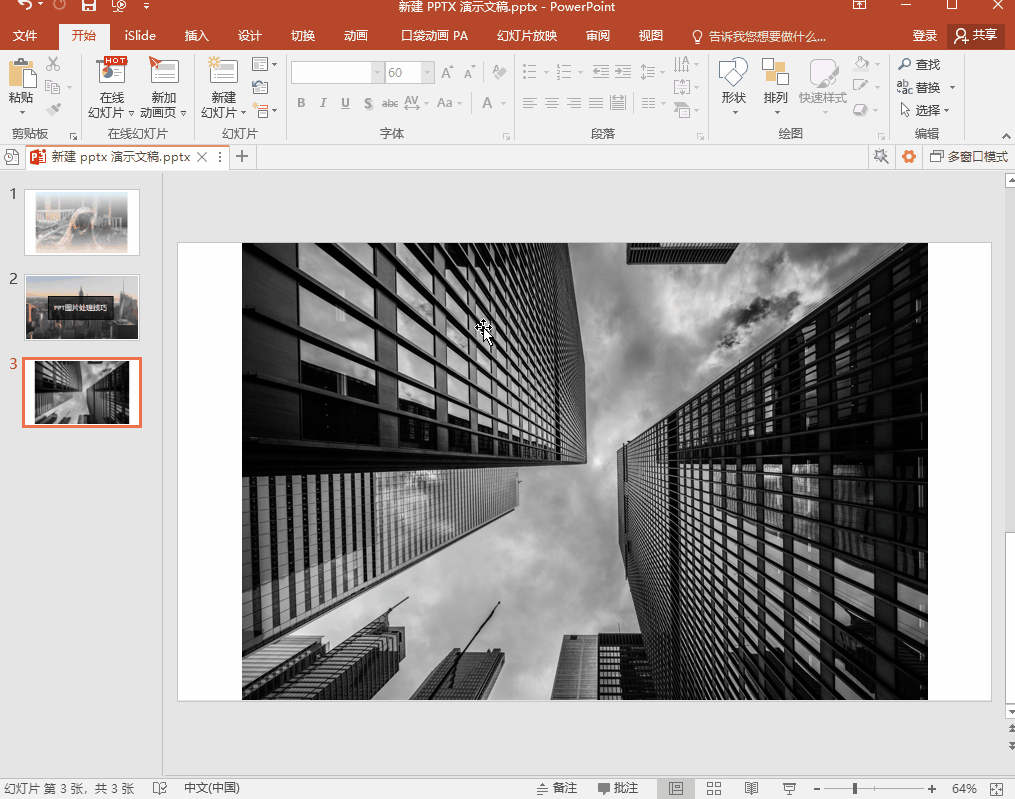Switch to the iSlide ribbon tab
1015x799 pixels.
point(140,36)
